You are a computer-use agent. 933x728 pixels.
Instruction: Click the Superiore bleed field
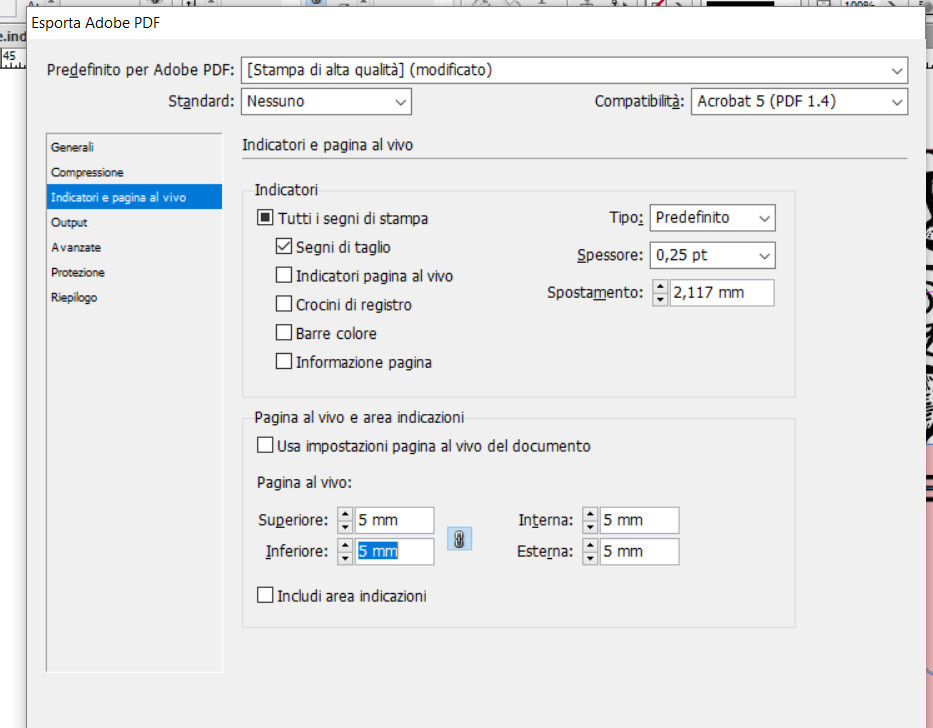[x=395, y=520]
